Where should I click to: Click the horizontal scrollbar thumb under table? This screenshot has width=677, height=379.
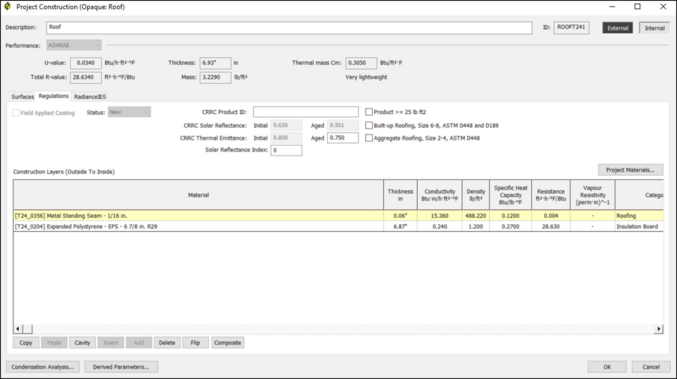[27, 329]
